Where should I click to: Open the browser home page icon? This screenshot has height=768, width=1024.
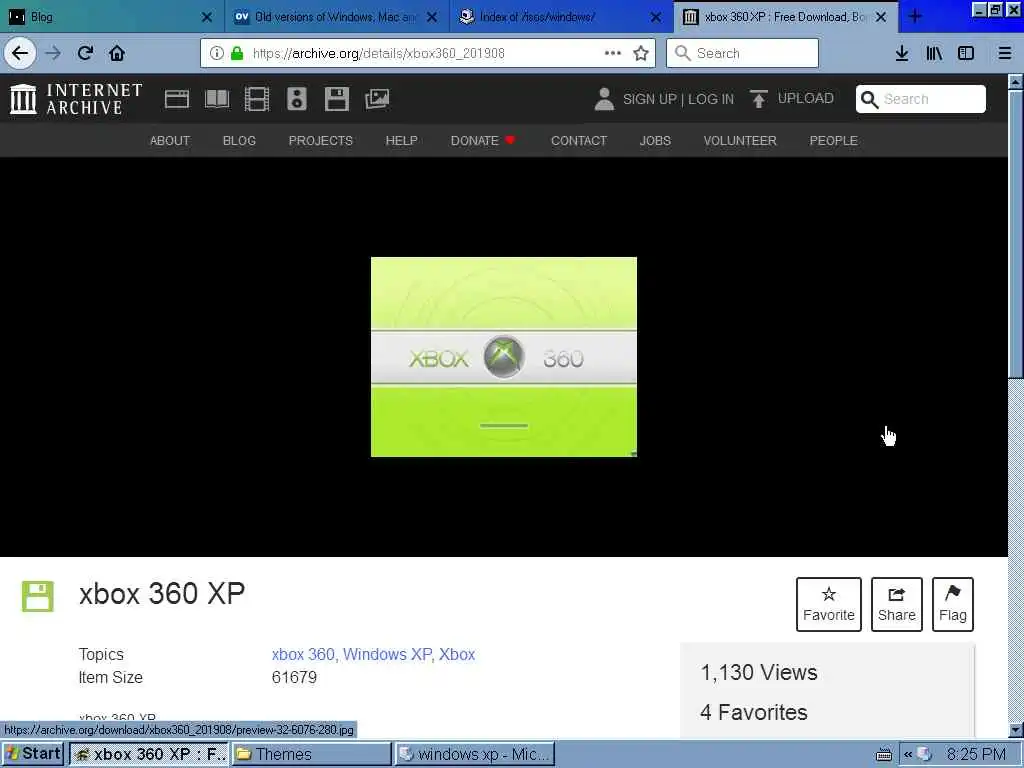[117, 53]
